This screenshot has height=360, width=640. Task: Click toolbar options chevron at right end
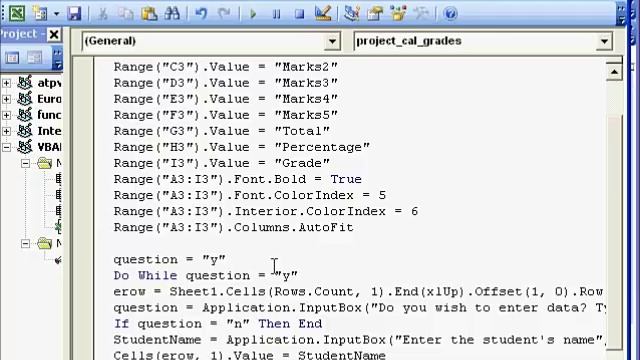click(621, 14)
